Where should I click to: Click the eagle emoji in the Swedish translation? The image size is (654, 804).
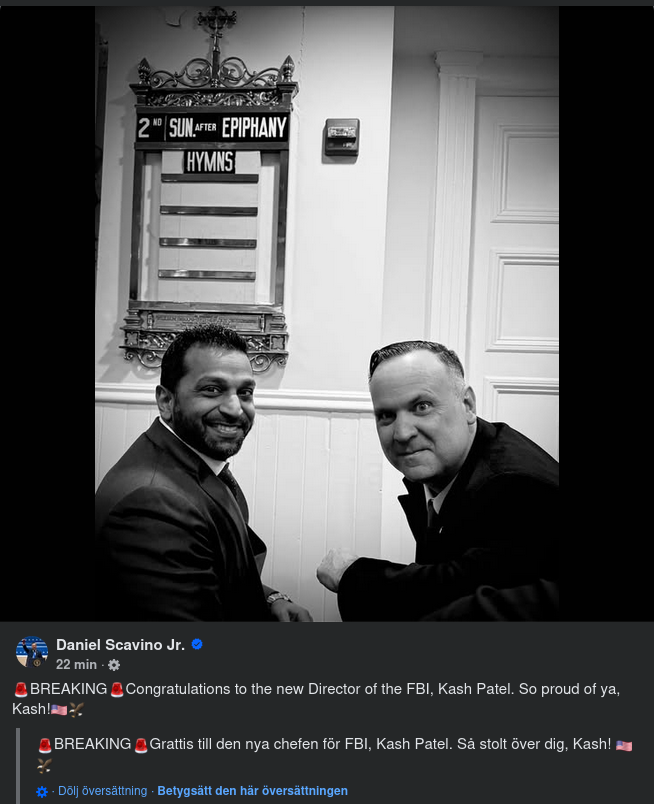coord(45,766)
